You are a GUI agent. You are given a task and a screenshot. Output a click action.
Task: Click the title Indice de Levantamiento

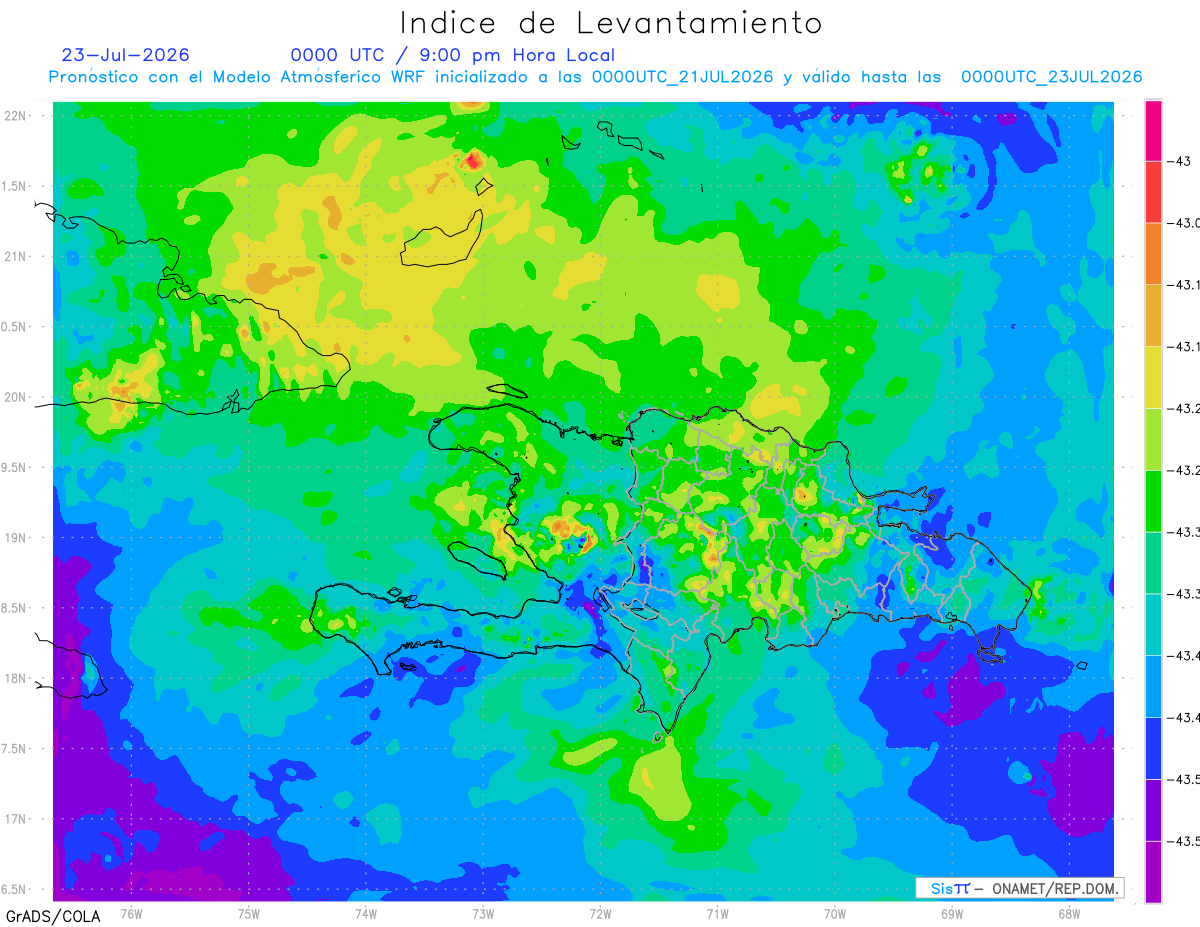pos(611,23)
